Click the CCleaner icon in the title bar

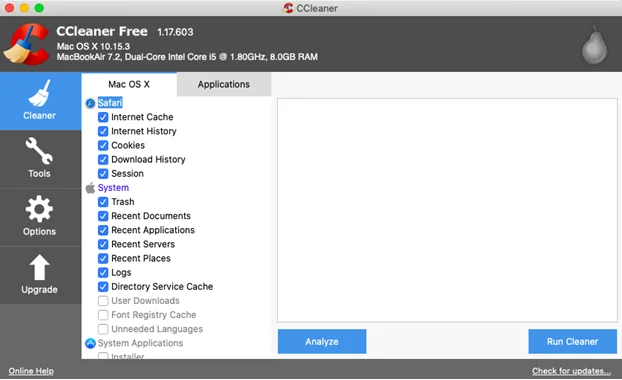tap(288, 8)
